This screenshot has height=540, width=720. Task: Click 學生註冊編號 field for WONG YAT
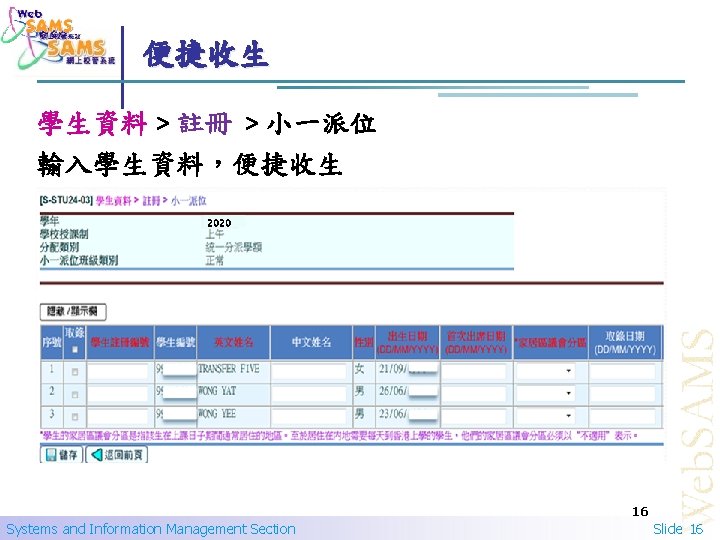[x=118, y=394]
